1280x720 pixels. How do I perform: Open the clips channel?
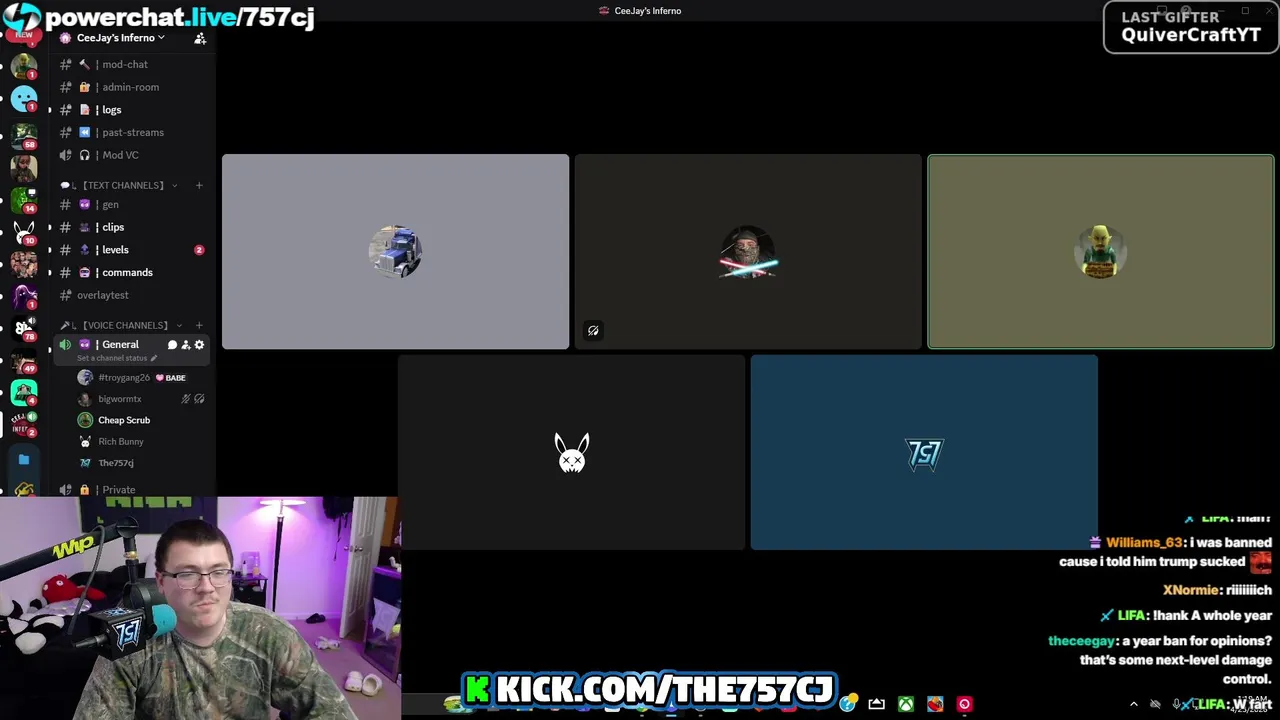point(132,227)
